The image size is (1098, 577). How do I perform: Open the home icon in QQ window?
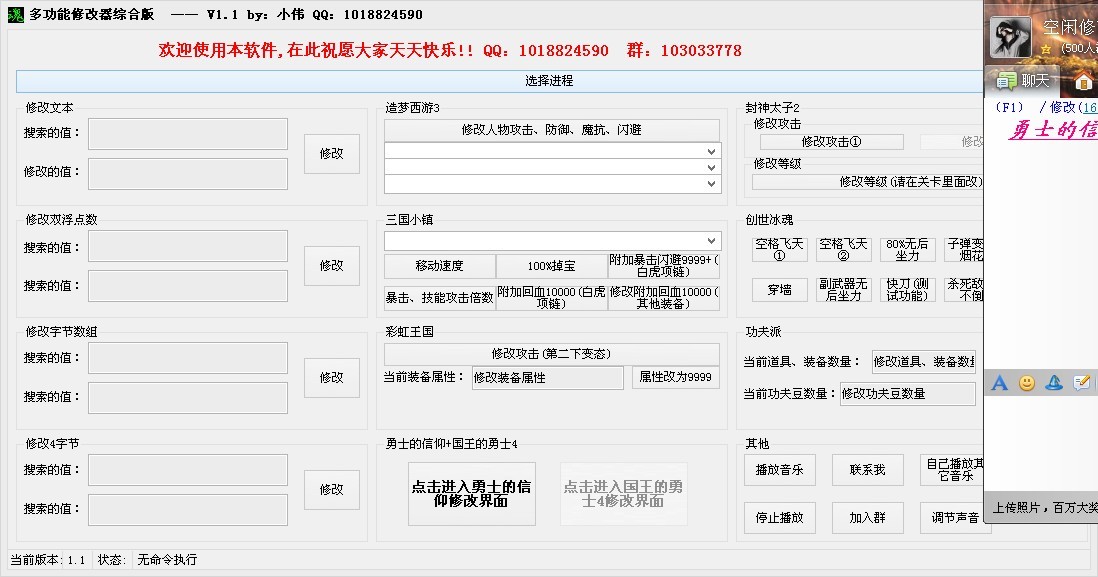coord(1083,81)
